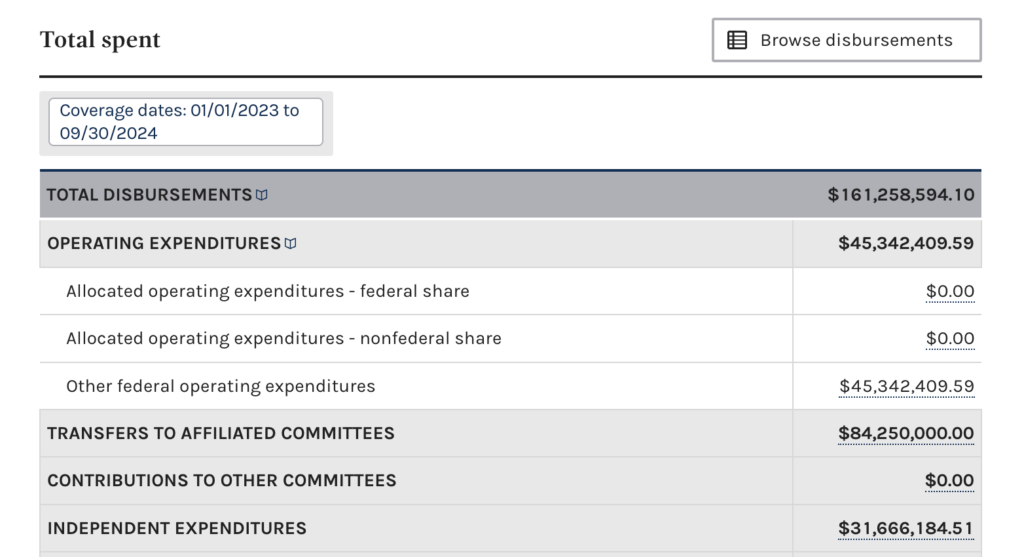This screenshot has height=557, width=1024.
Task: Click the Browse disbursements button label
Action: pos(856,41)
